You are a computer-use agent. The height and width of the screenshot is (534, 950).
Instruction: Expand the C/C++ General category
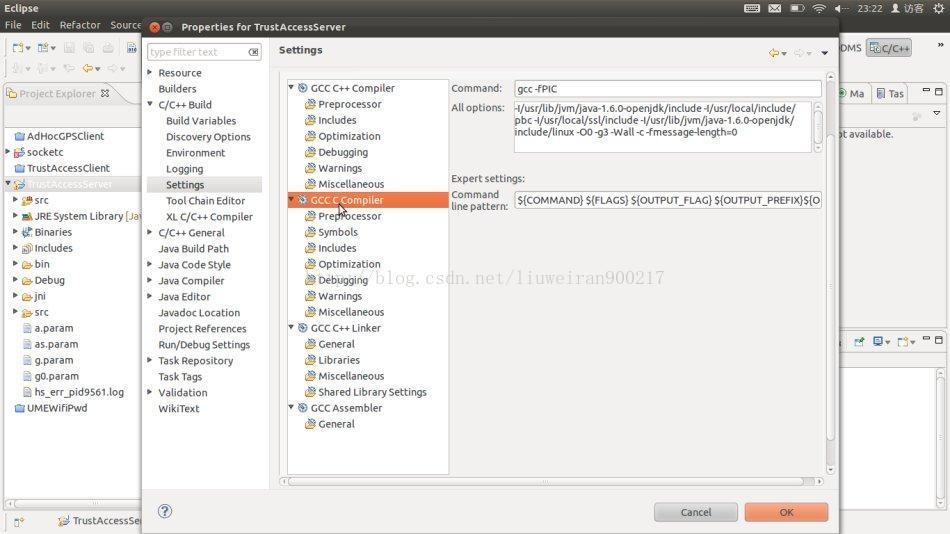(150, 232)
